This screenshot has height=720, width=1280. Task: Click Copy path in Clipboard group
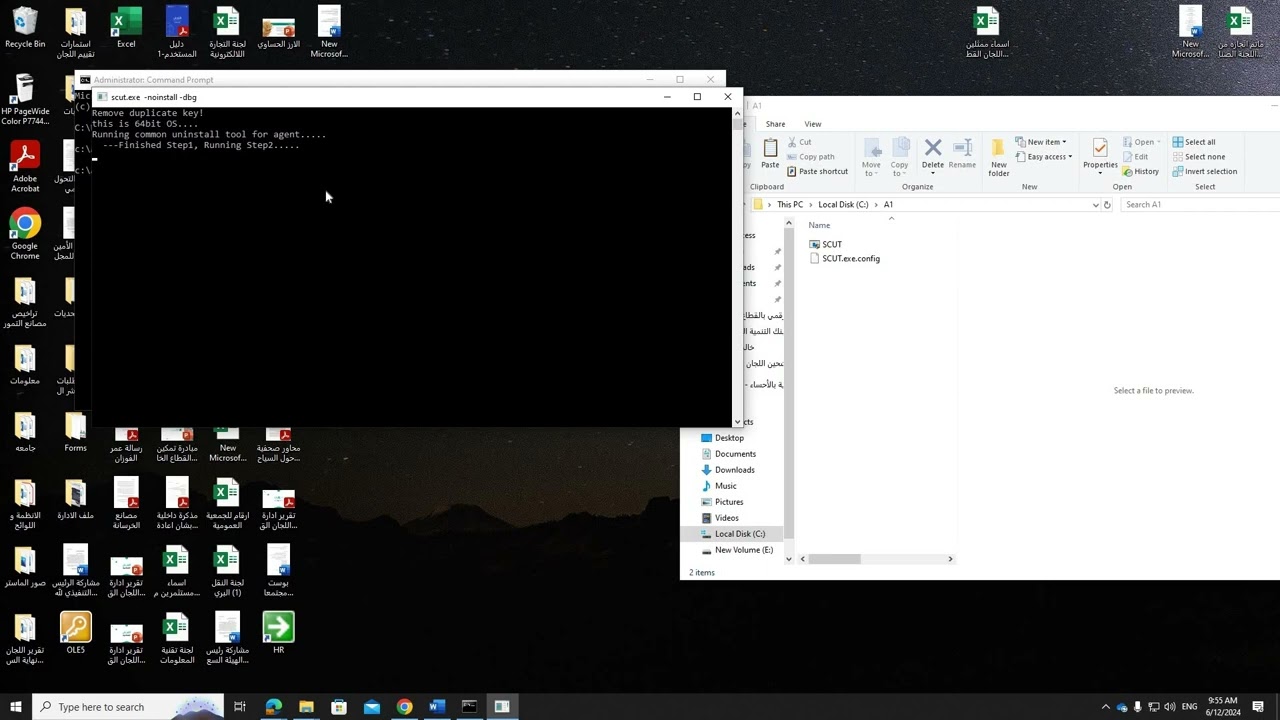click(x=811, y=157)
